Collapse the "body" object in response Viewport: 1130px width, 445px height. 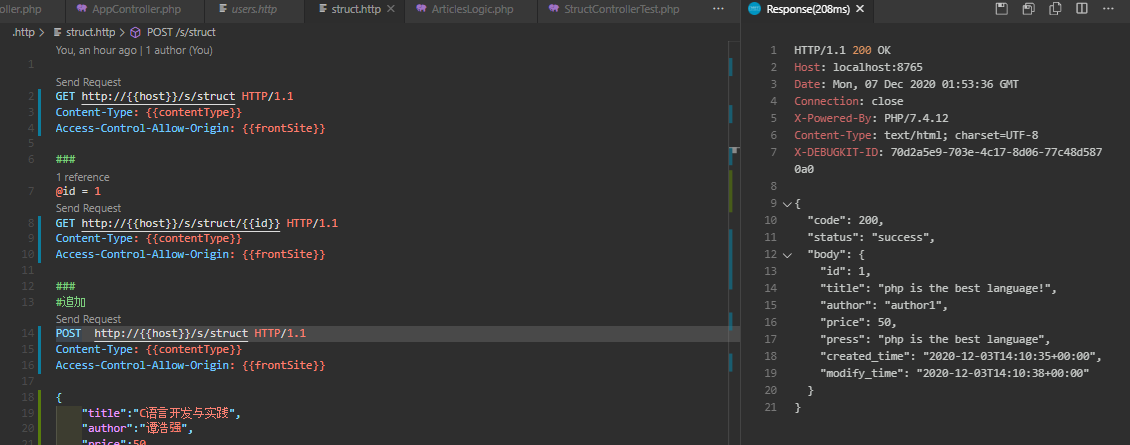[786, 255]
